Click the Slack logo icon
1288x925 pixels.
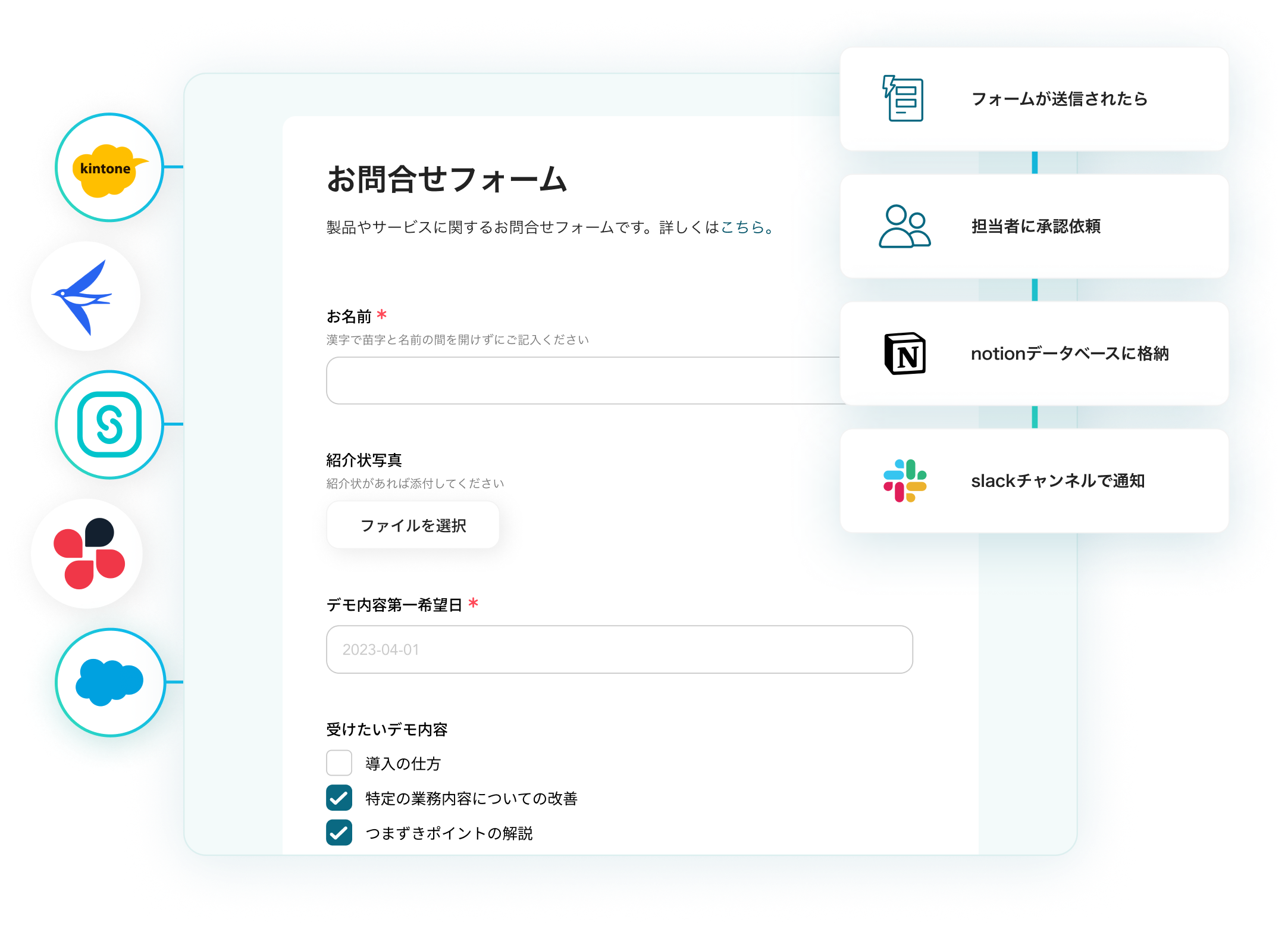click(904, 480)
